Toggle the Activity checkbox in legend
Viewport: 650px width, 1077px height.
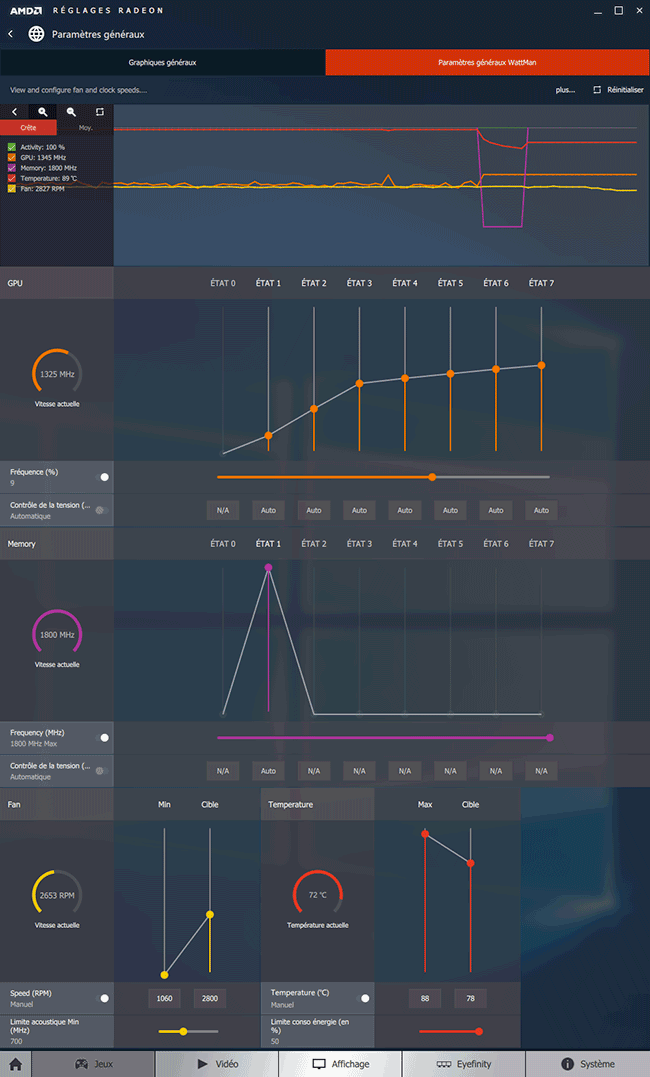[12, 147]
